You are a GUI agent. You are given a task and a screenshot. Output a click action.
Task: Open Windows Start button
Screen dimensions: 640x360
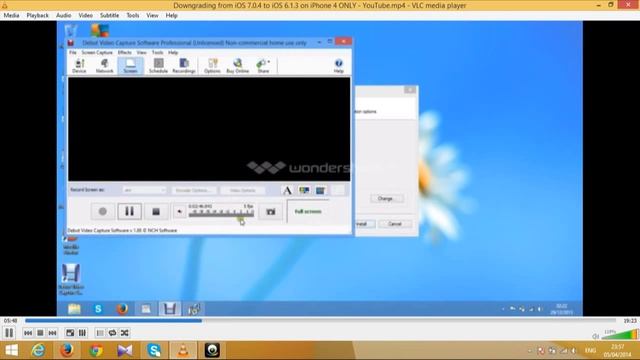tap(11, 350)
